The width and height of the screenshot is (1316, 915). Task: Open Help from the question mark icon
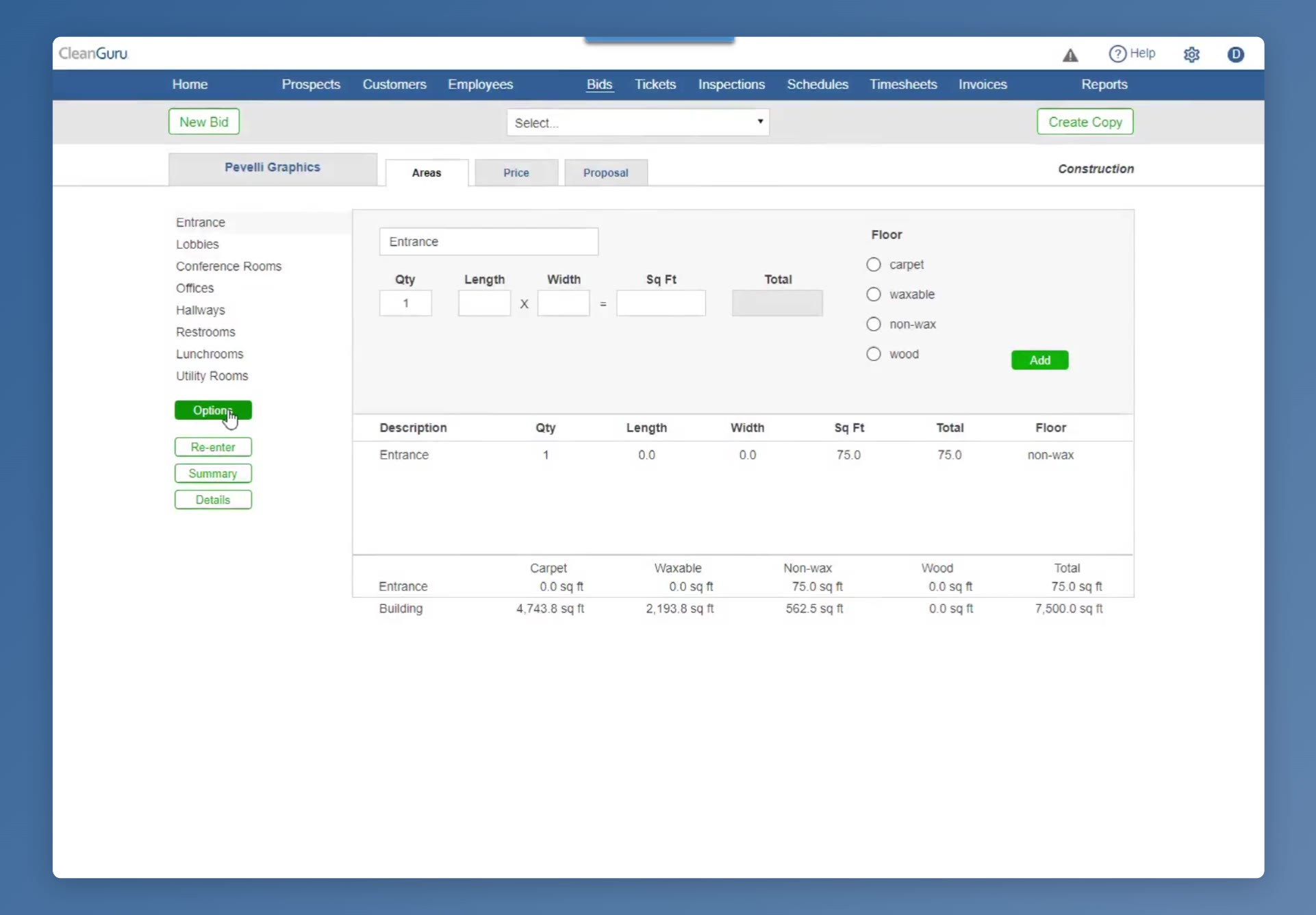point(1117,53)
